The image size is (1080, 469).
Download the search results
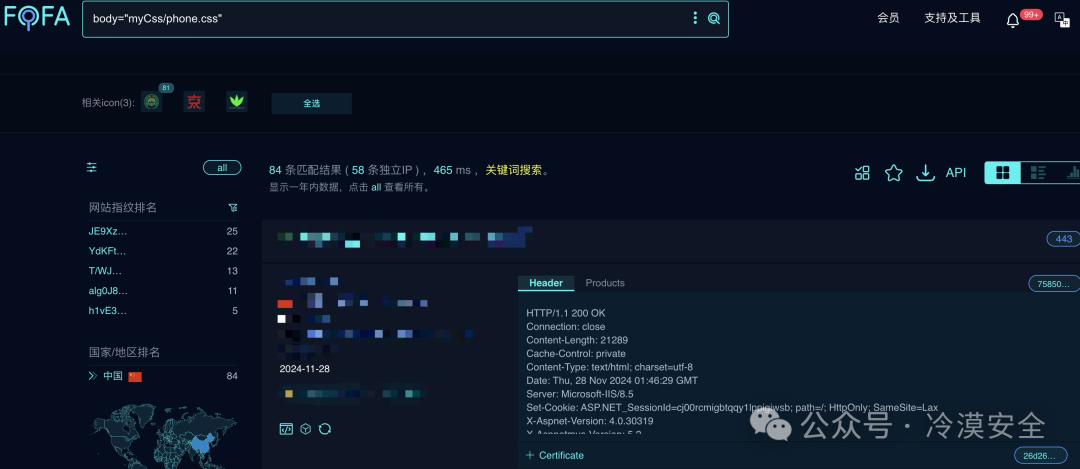[925, 173]
